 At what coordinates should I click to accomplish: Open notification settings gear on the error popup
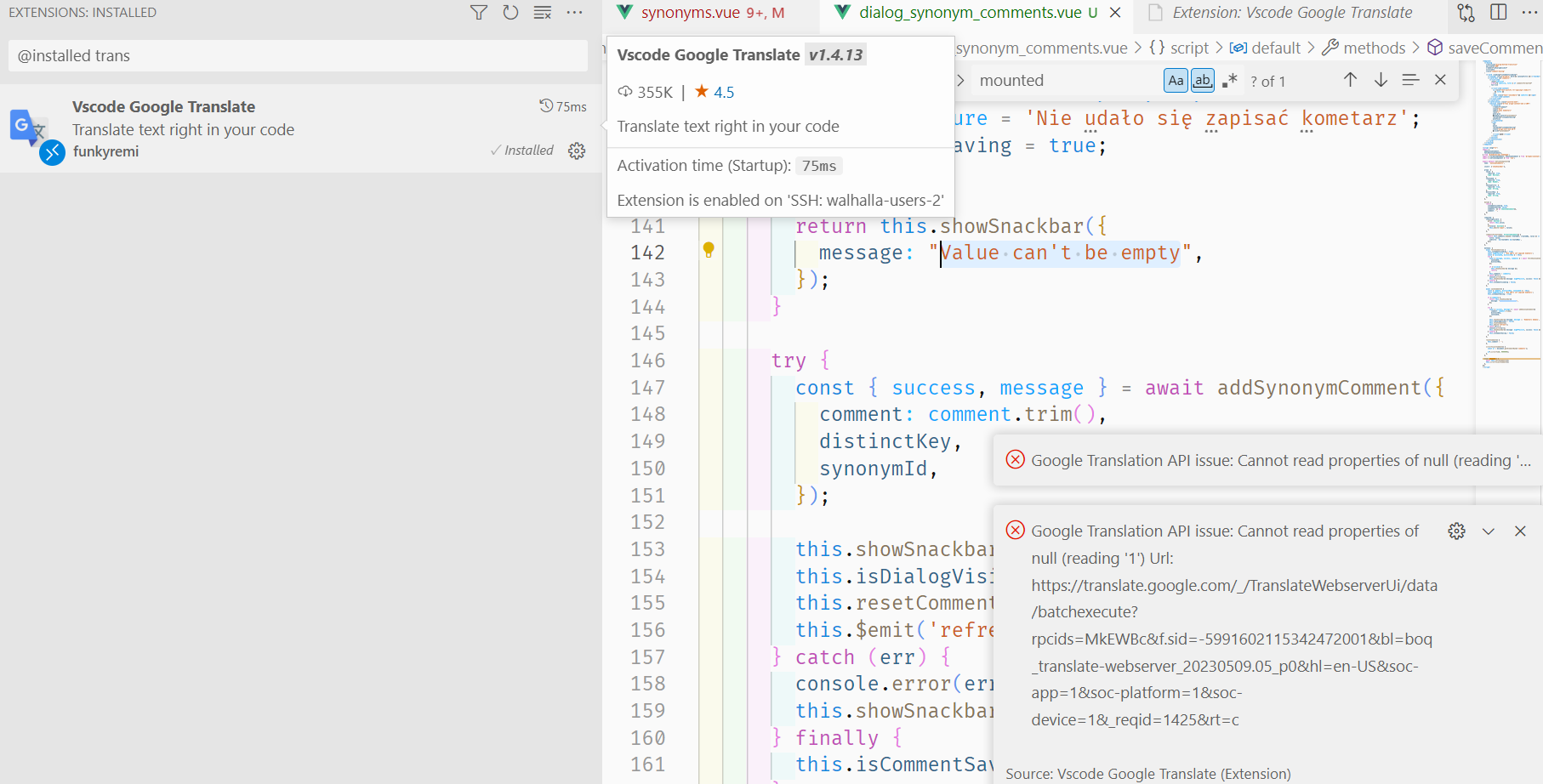1457,531
